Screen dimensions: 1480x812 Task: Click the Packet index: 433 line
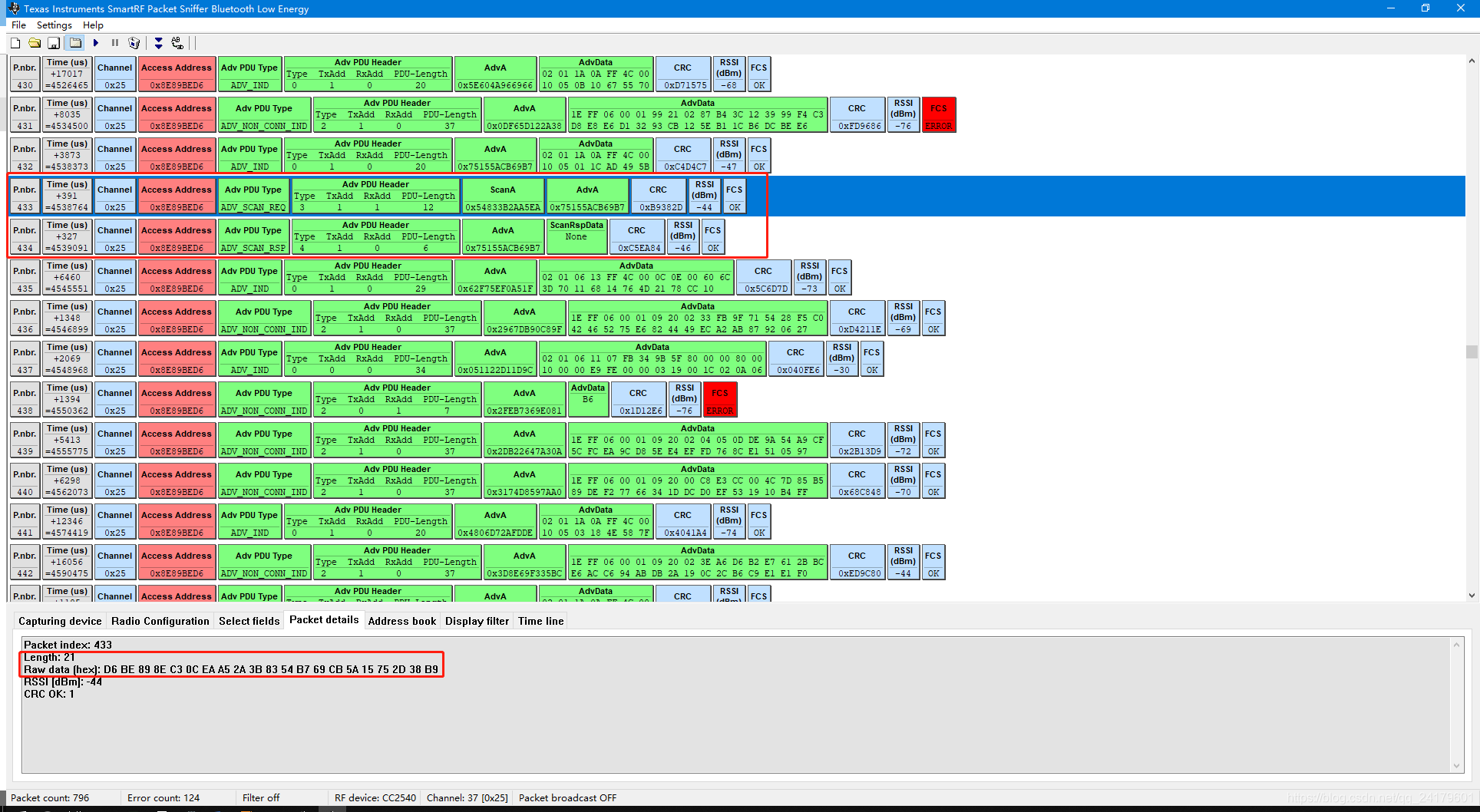pos(68,645)
